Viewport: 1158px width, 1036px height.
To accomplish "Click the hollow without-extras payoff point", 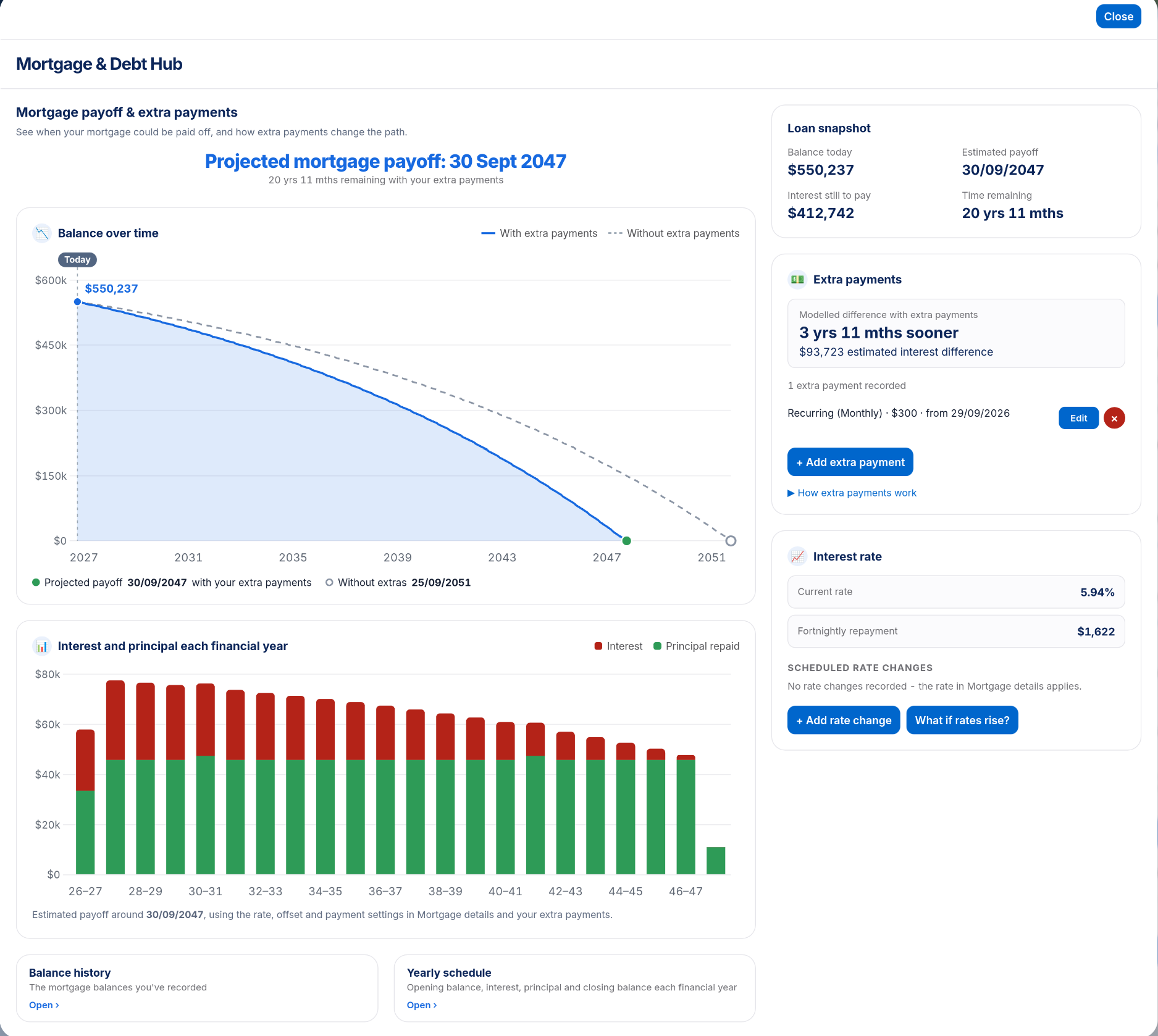I will [731, 541].
